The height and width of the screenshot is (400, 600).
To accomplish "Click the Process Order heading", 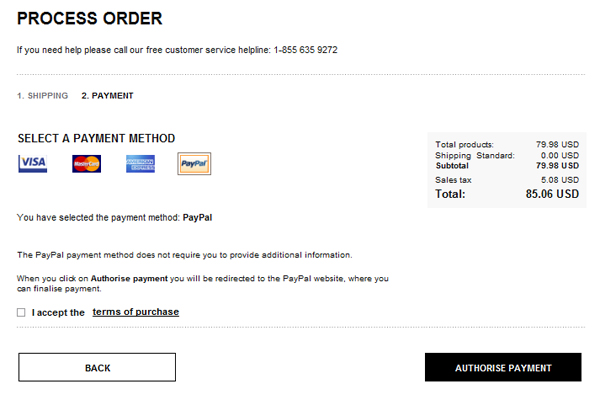I will 90,19.
